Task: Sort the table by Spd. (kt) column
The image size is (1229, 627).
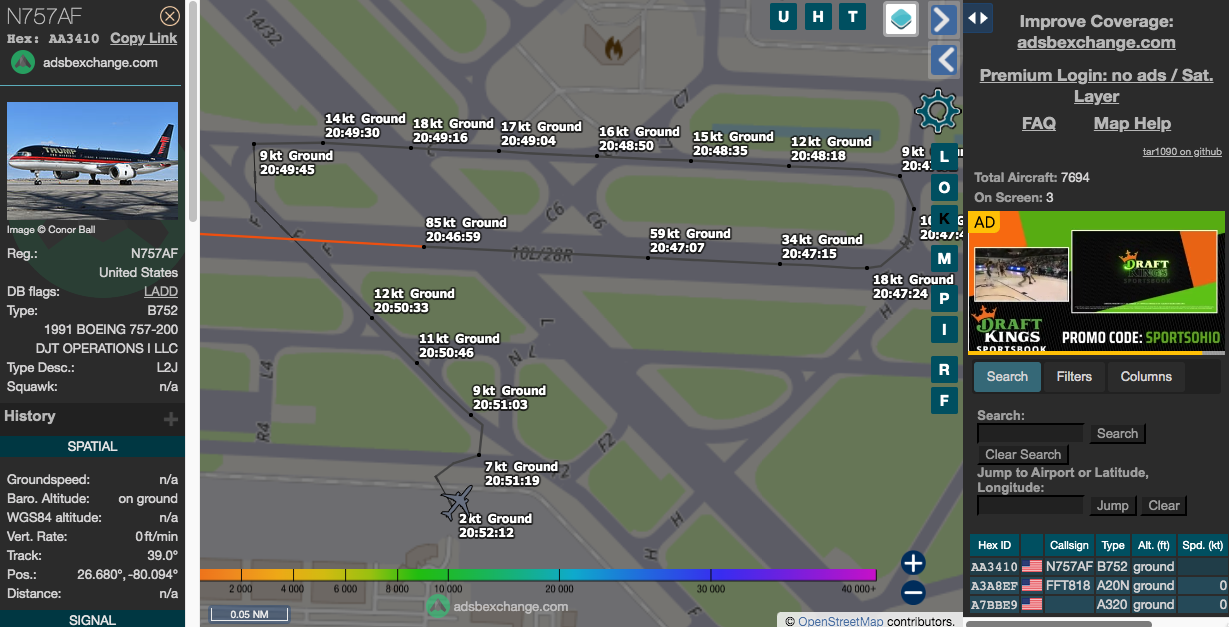Action: coord(1203,545)
